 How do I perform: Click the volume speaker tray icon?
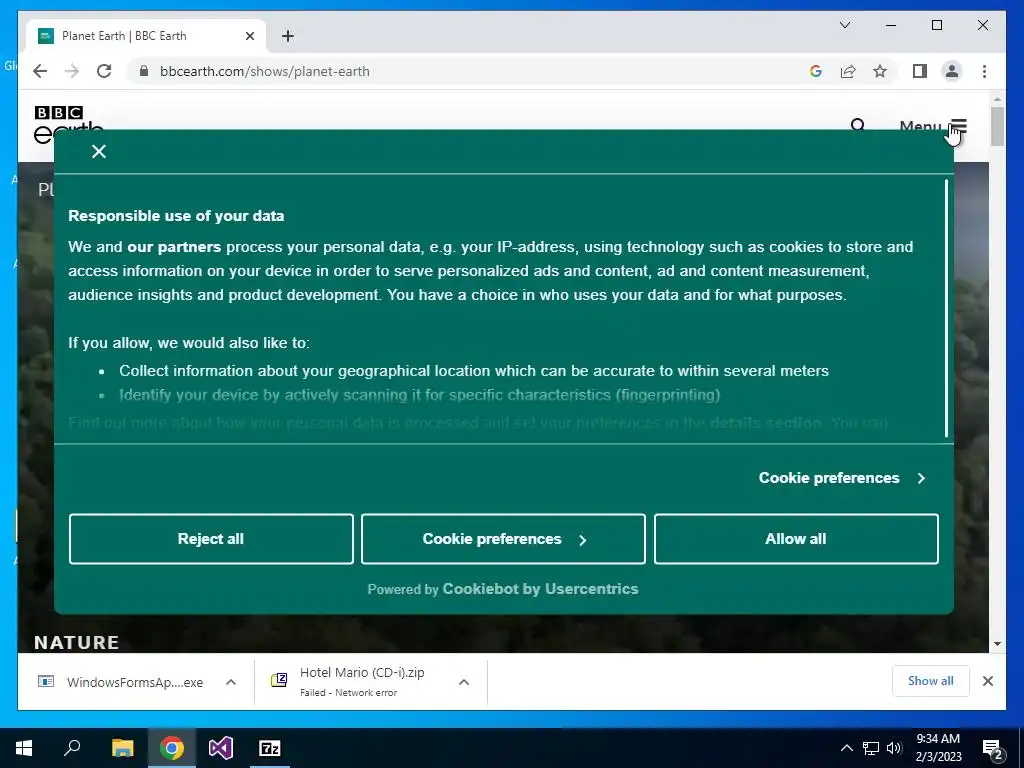(894, 748)
